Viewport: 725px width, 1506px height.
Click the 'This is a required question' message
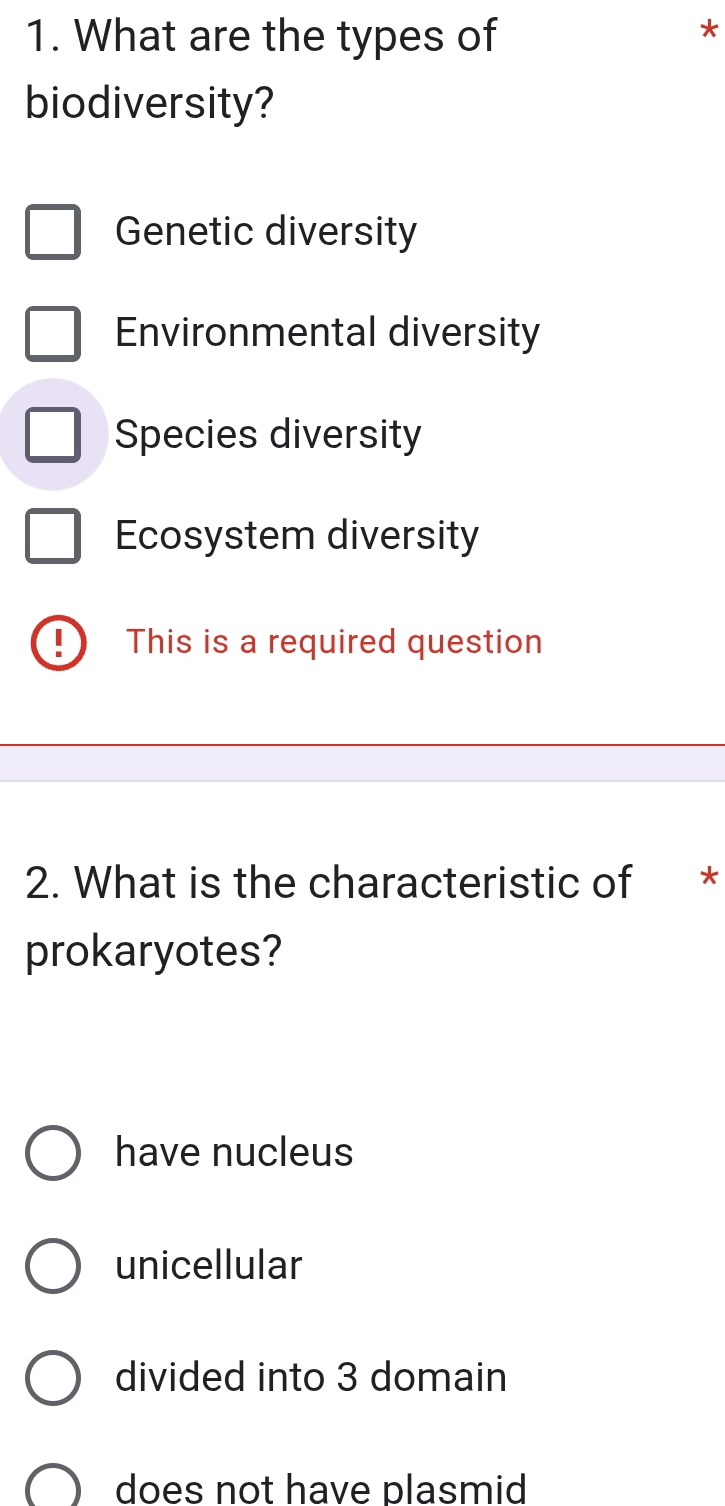pyautogui.click(x=334, y=642)
